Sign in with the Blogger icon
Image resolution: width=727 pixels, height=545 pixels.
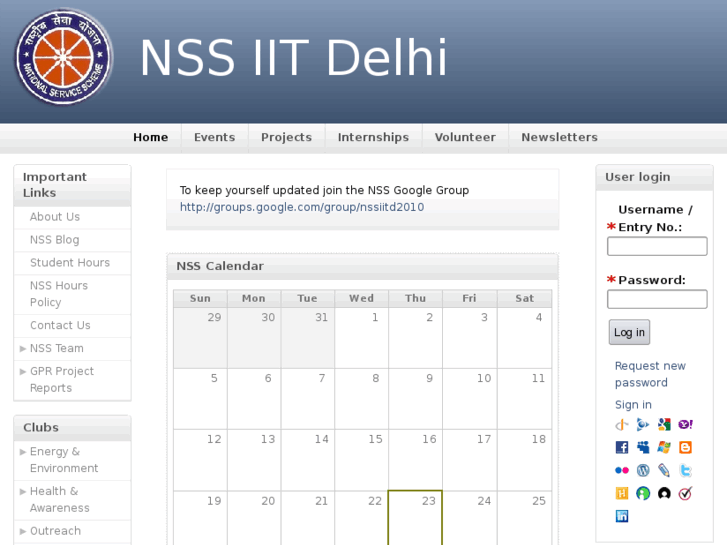(x=685, y=447)
